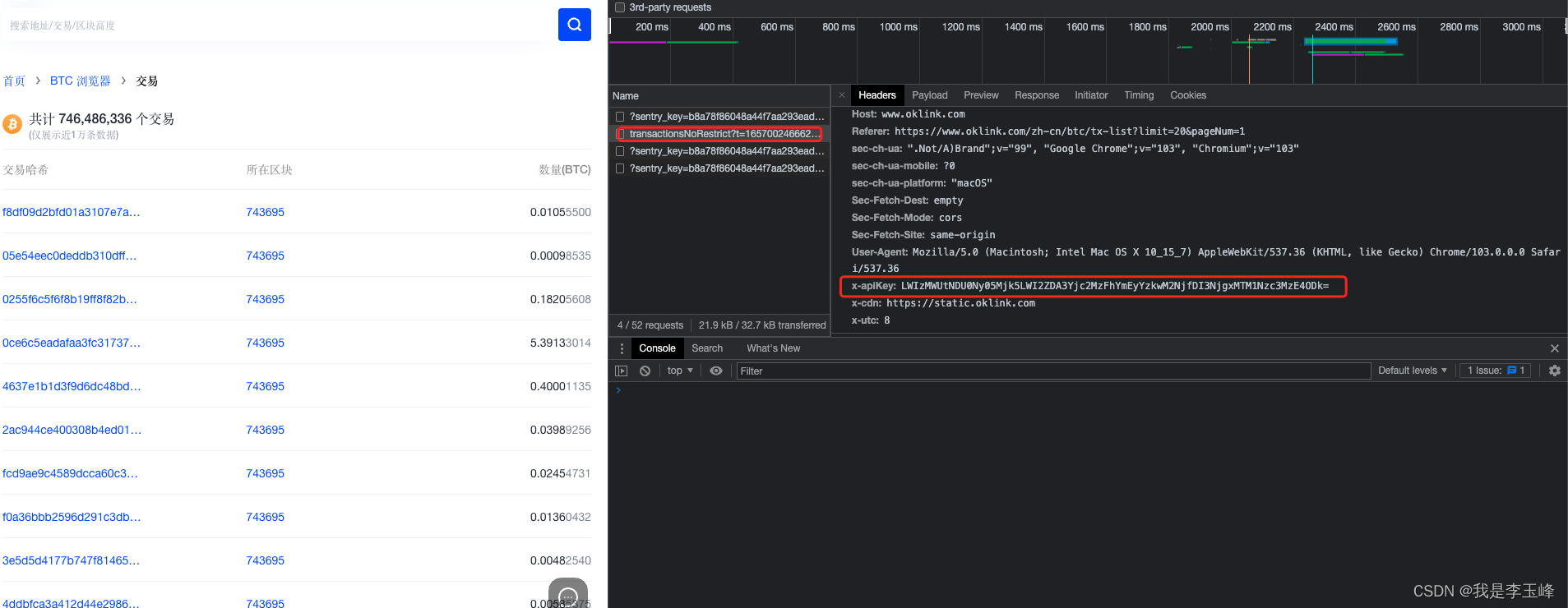Open transaction hash f0a36bbb2596d291c3db…
Image resolution: width=1568 pixels, height=608 pixels.
tap(72, 517)
